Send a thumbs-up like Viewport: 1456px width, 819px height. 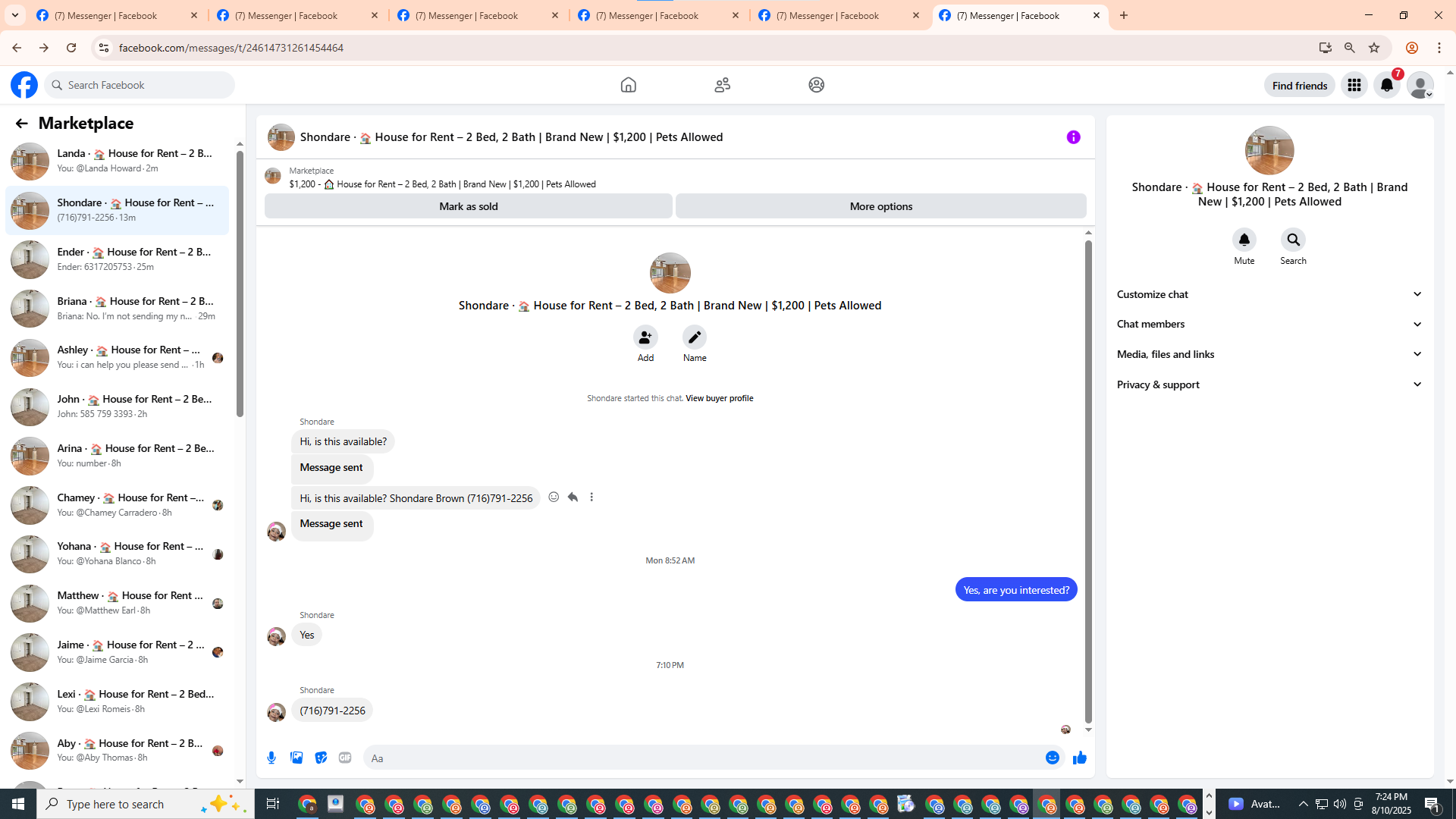[1079, 758]
